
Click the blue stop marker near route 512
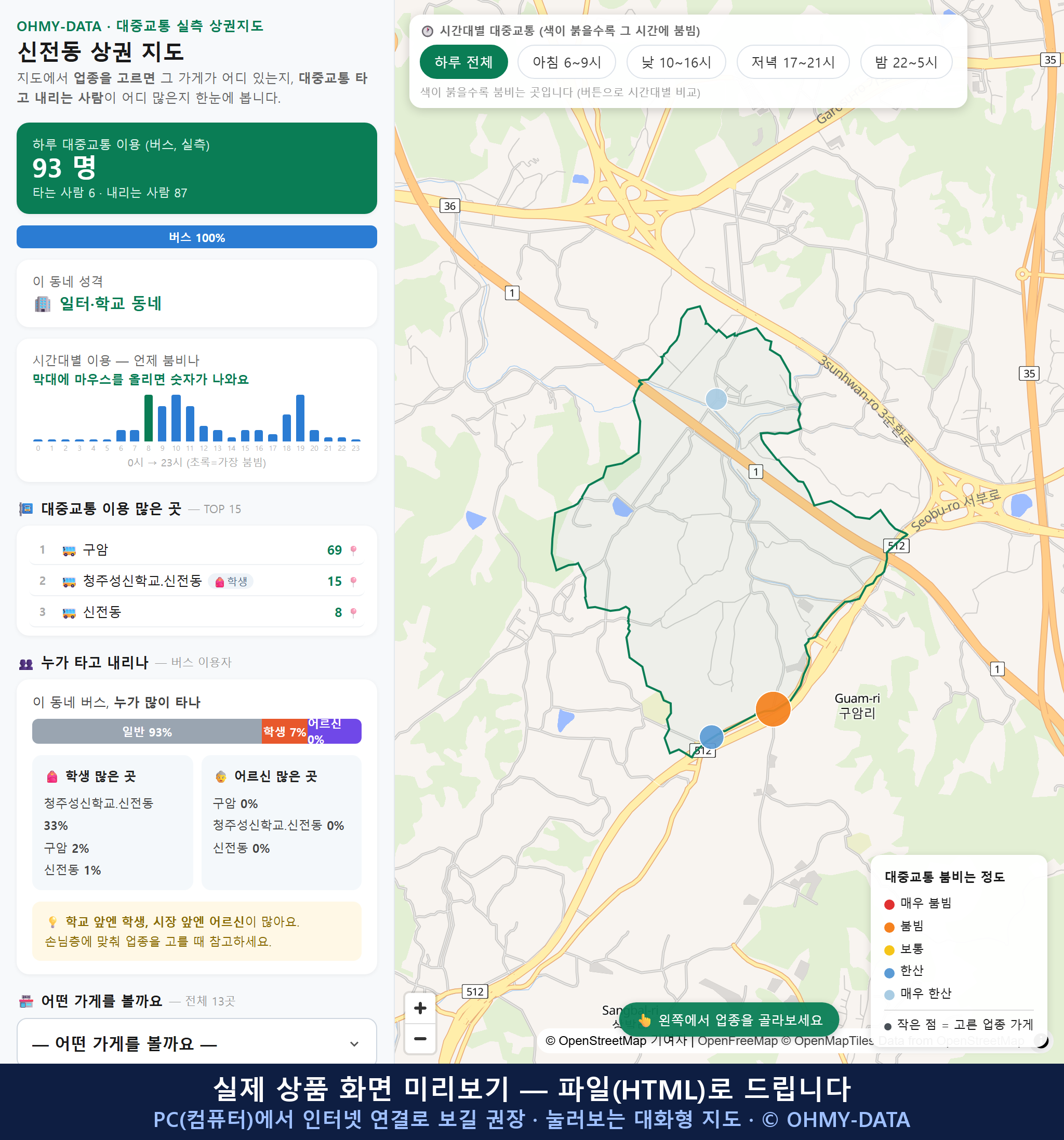pos(711,737)
